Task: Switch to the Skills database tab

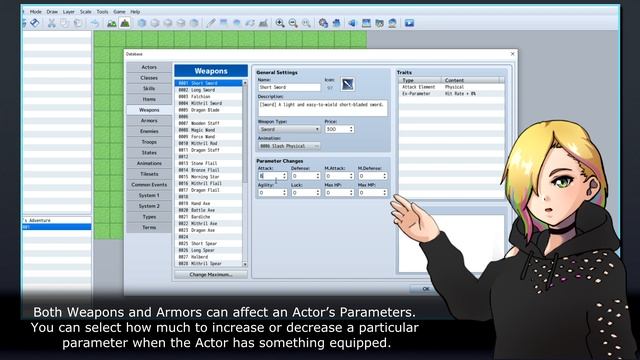Action: coord(149,89)
